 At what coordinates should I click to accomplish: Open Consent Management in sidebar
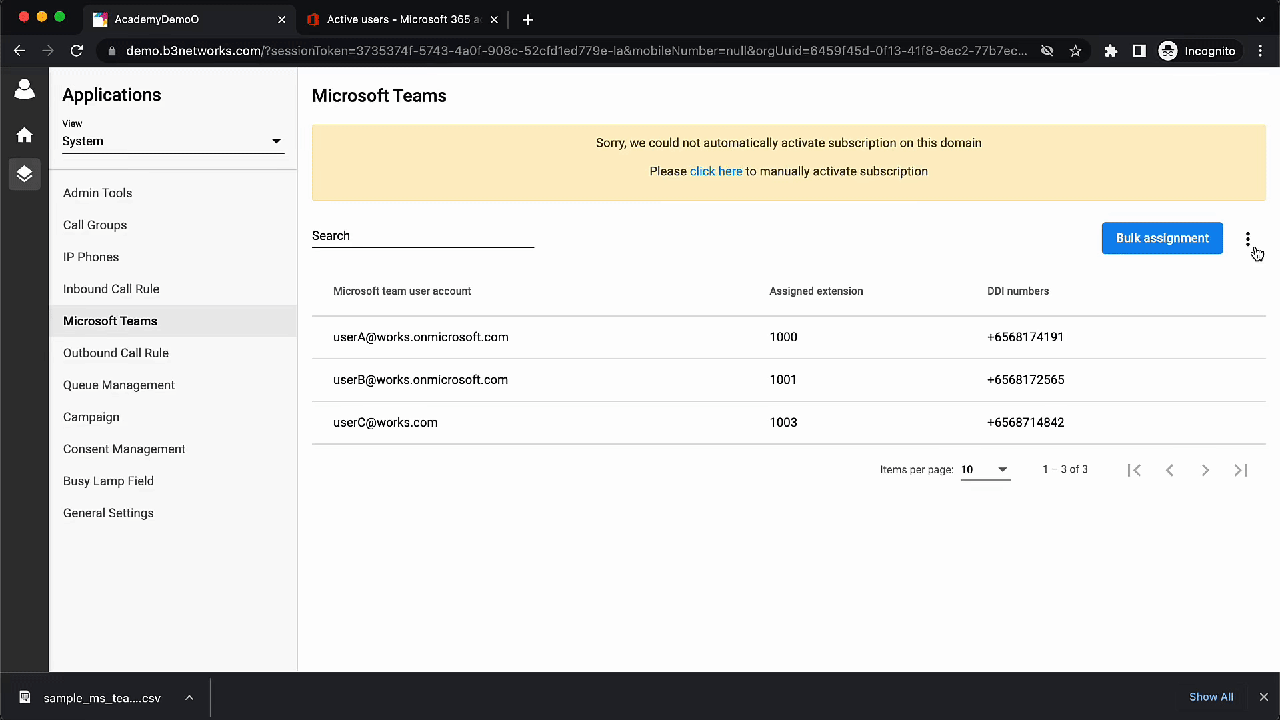[x=172, y=449]
